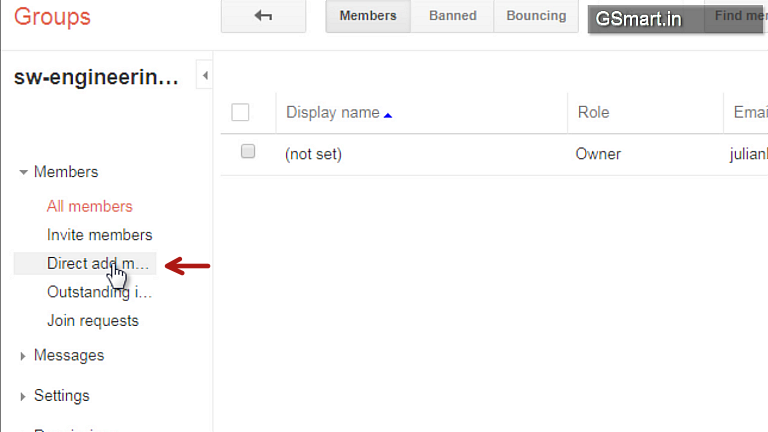The width and height of the screenshot is (768, 432).
Task: Open the sw-engineering group title
Action: (x=96, y=77)
